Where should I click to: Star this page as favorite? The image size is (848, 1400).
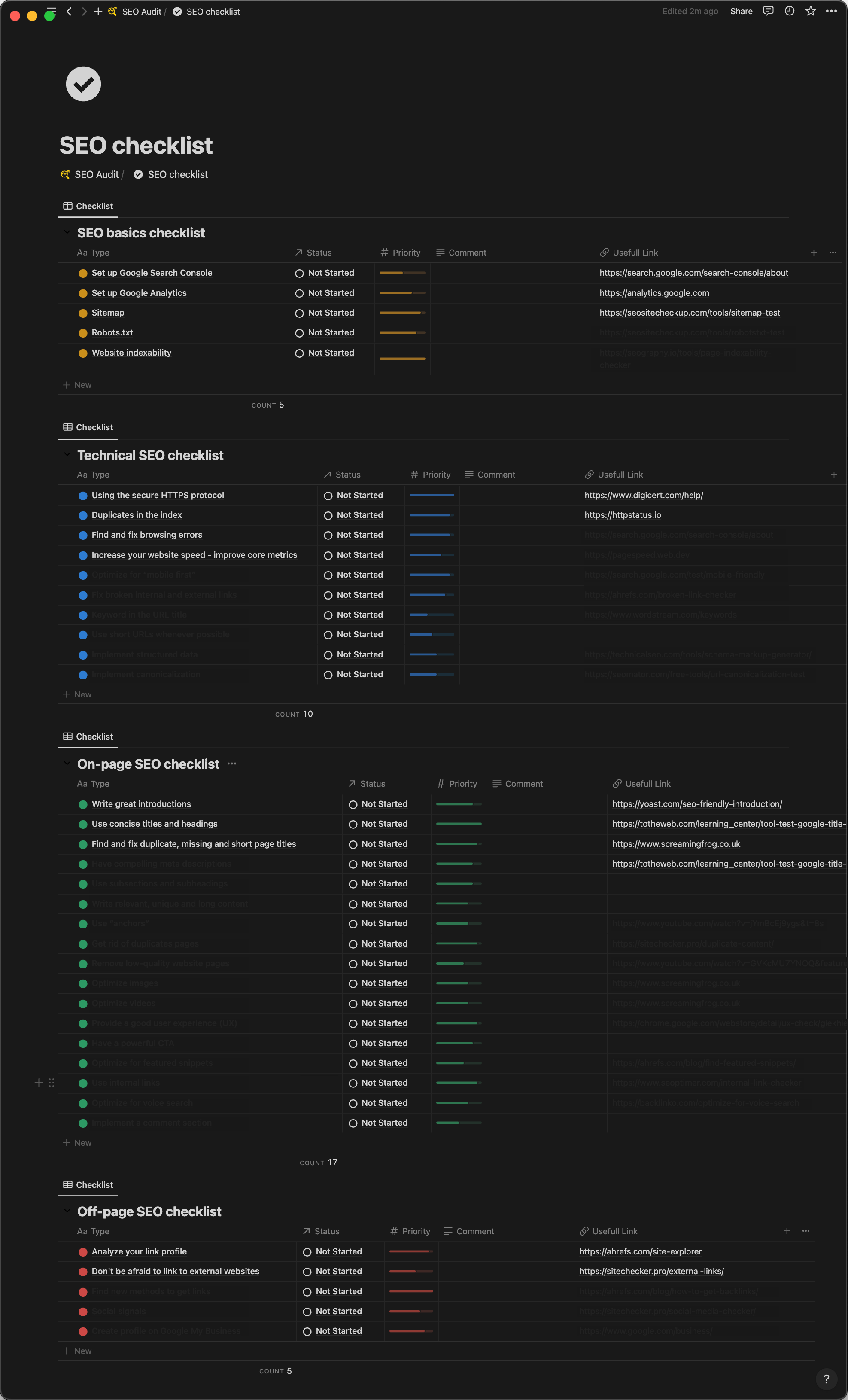coord(811,11)
